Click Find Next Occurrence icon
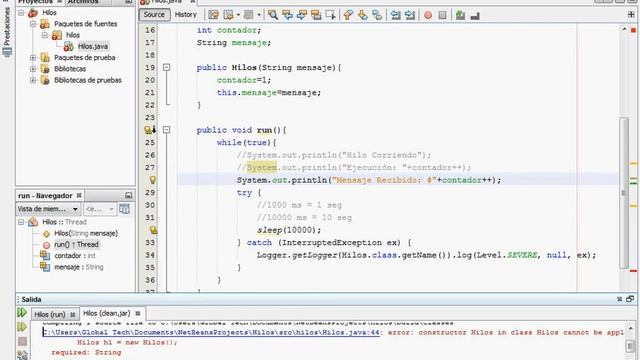The width and height of the screenshot is (640, 360). (302, 15)
